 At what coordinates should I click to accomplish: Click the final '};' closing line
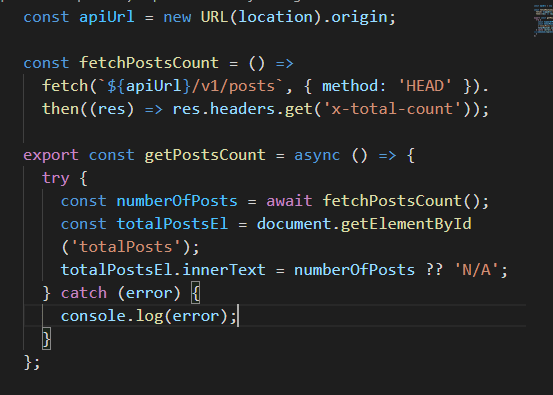[x=32, y=362]
